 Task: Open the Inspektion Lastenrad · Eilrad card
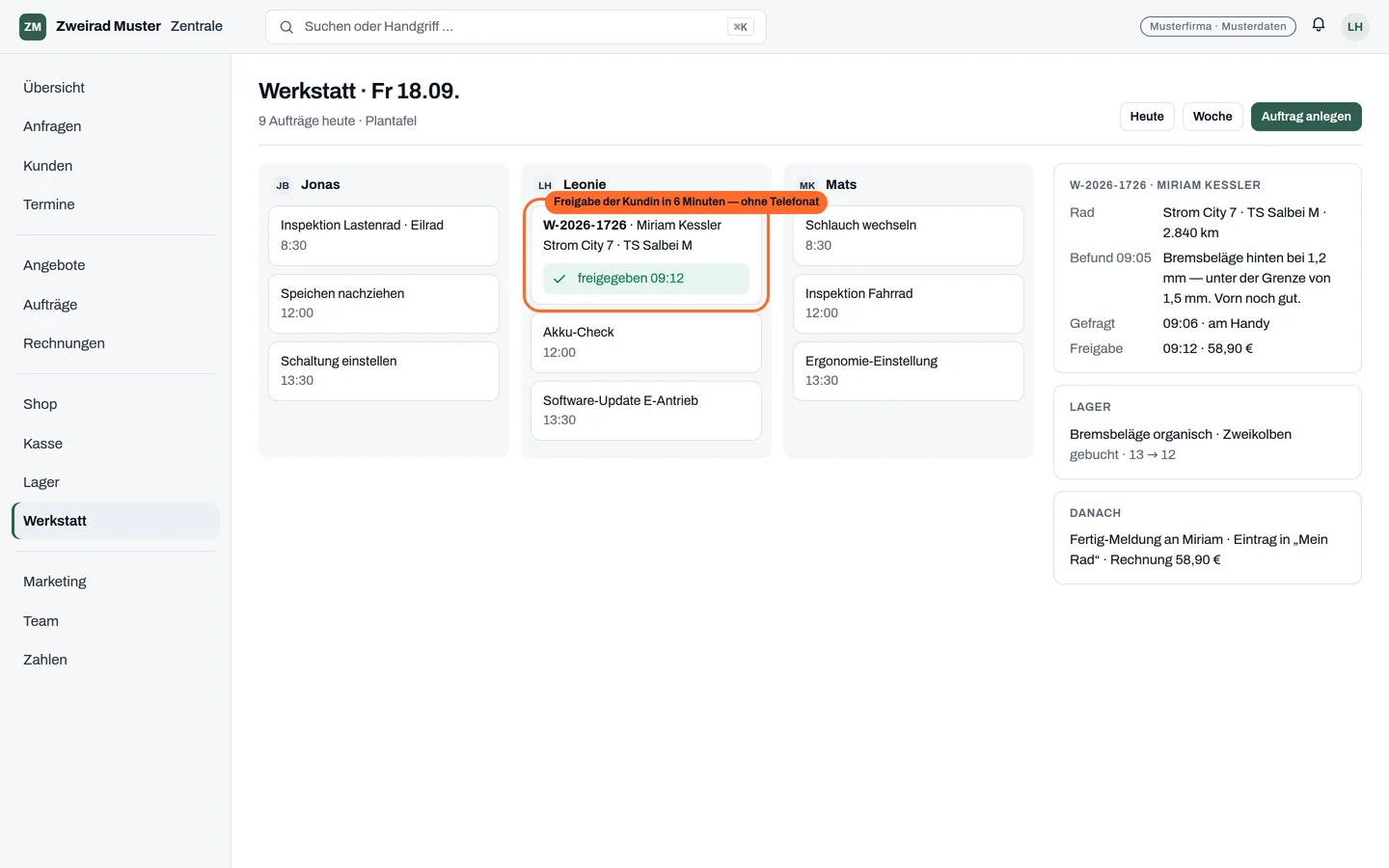point(384,235)
